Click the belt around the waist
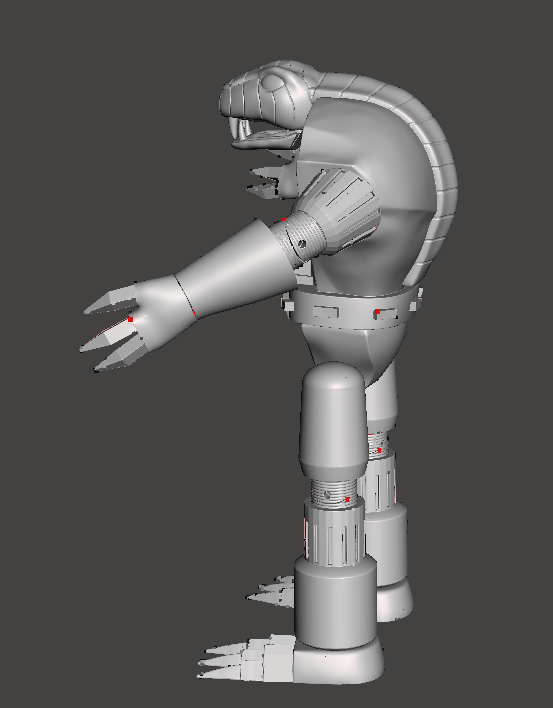 352,309
